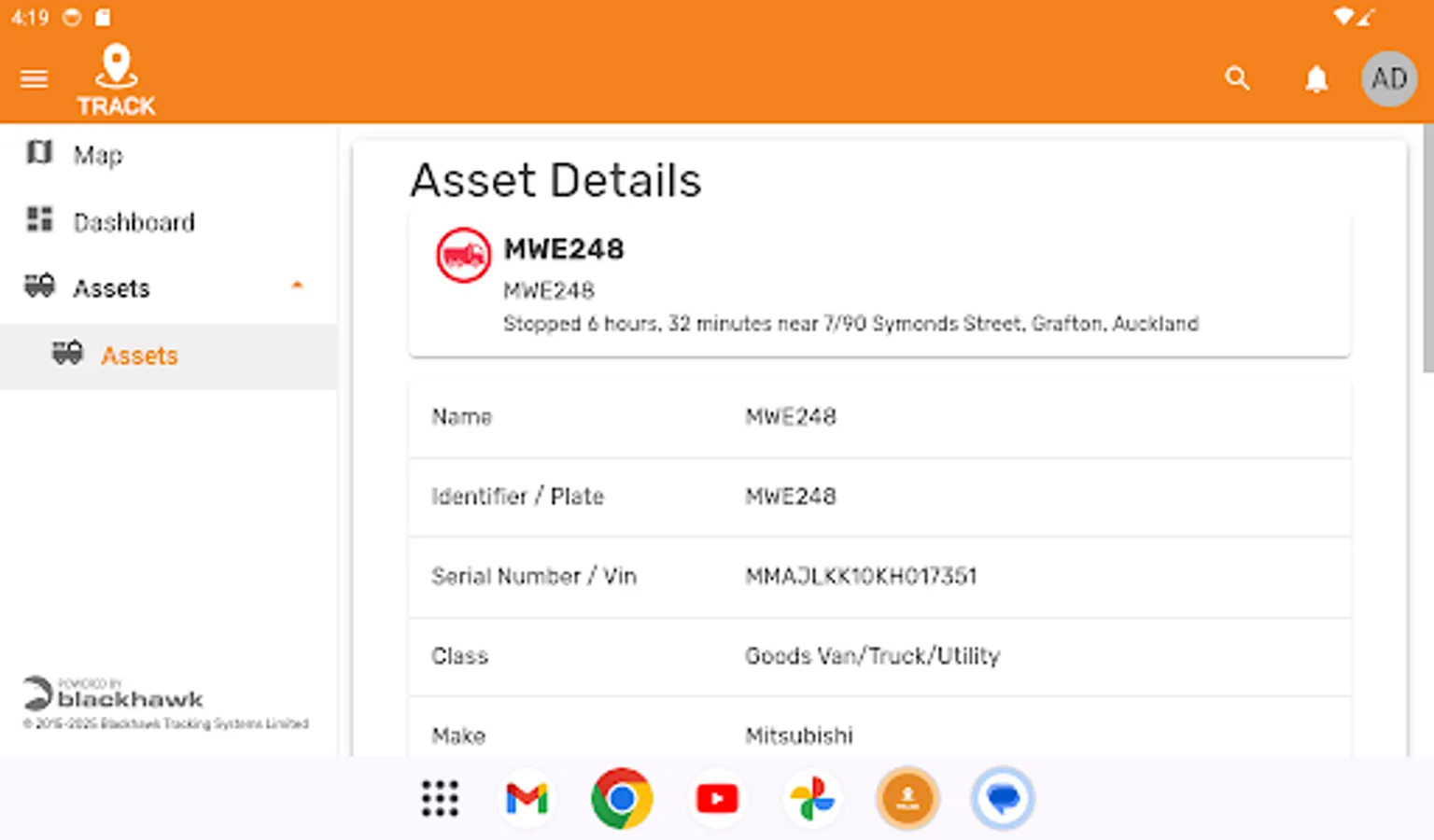
Task: Click the Asset Details heading
Action: click(555, 180)
